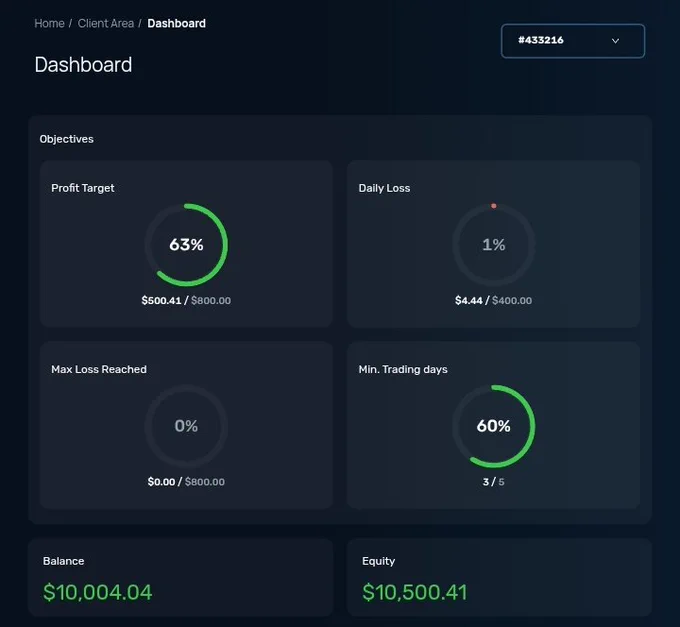
Task: Click the $4.44 / $400.00 daily loss value
Action: 494,300
